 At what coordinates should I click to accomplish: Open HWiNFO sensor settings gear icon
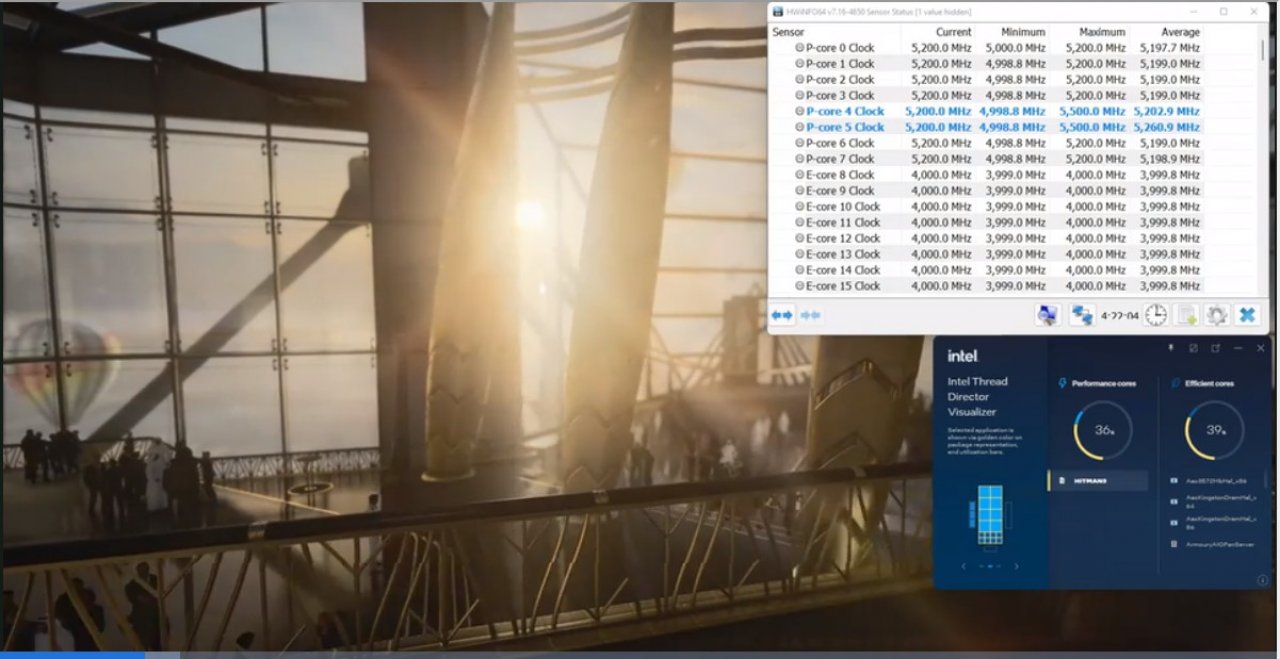1216,315
